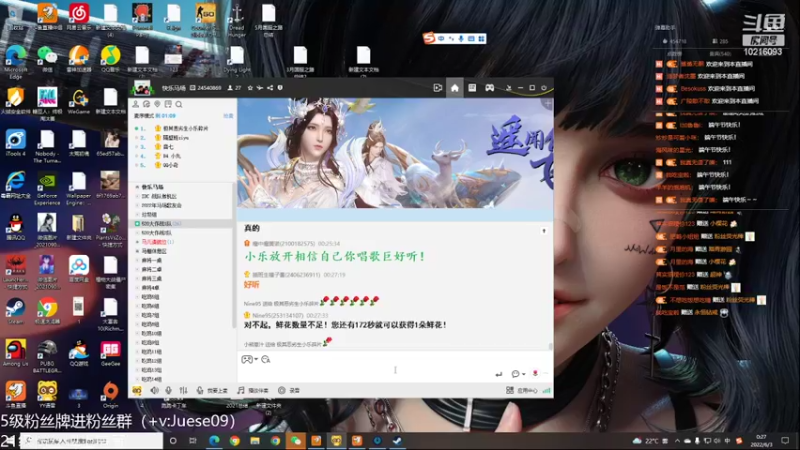
Task: Open the chat bubble dropdown in input area
Action: click(x=518, y=374)
